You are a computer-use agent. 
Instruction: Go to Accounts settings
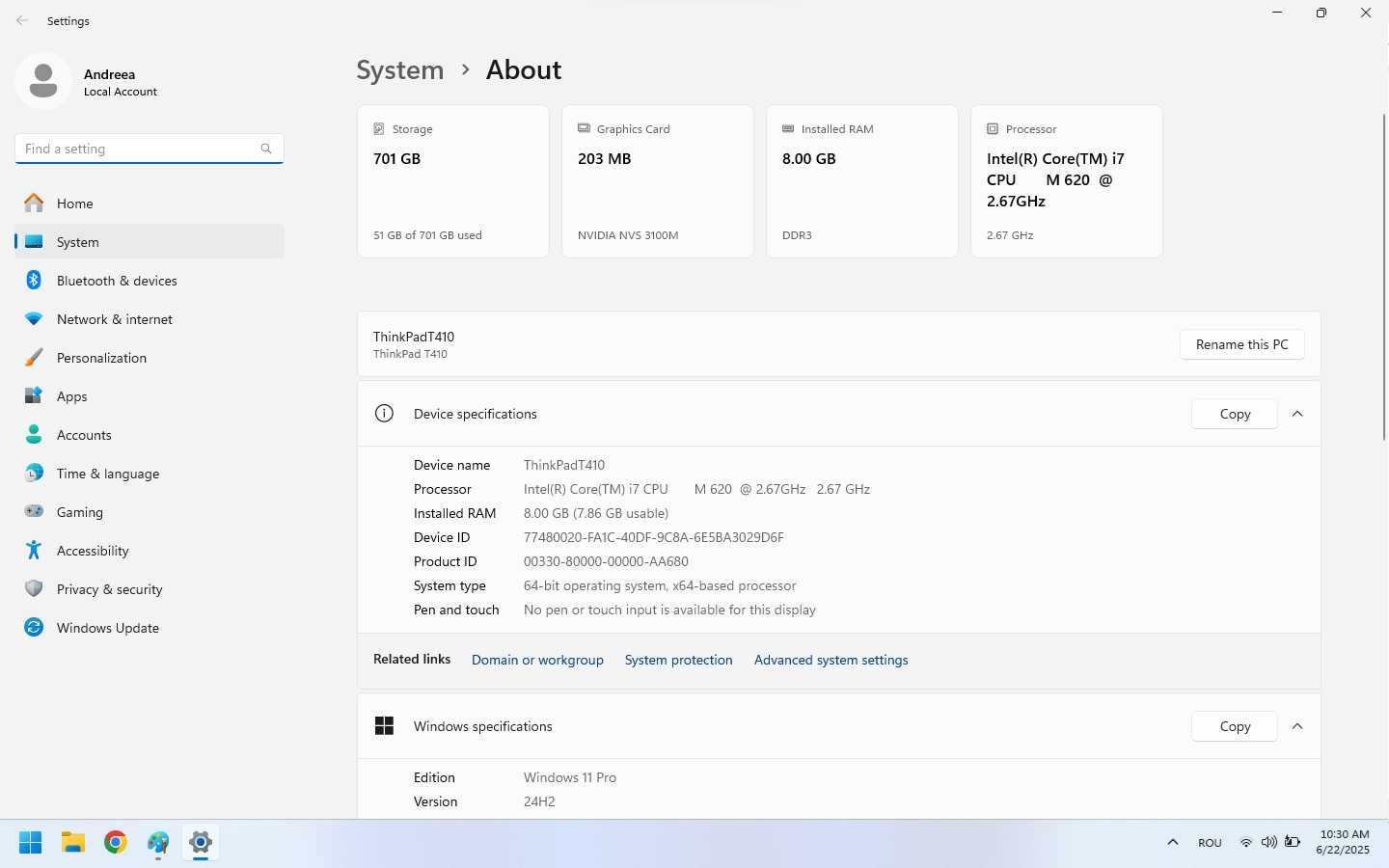[150, 435]
